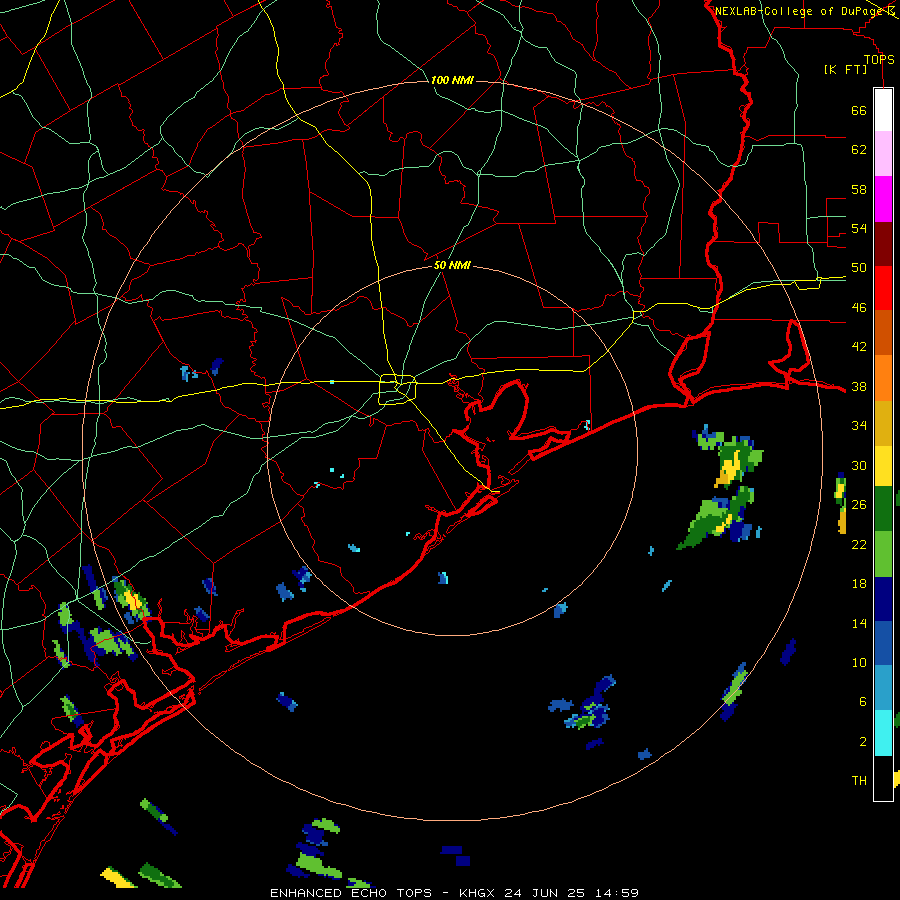Select the 2 legend value
900x900 pixels.
pos(862,741)
